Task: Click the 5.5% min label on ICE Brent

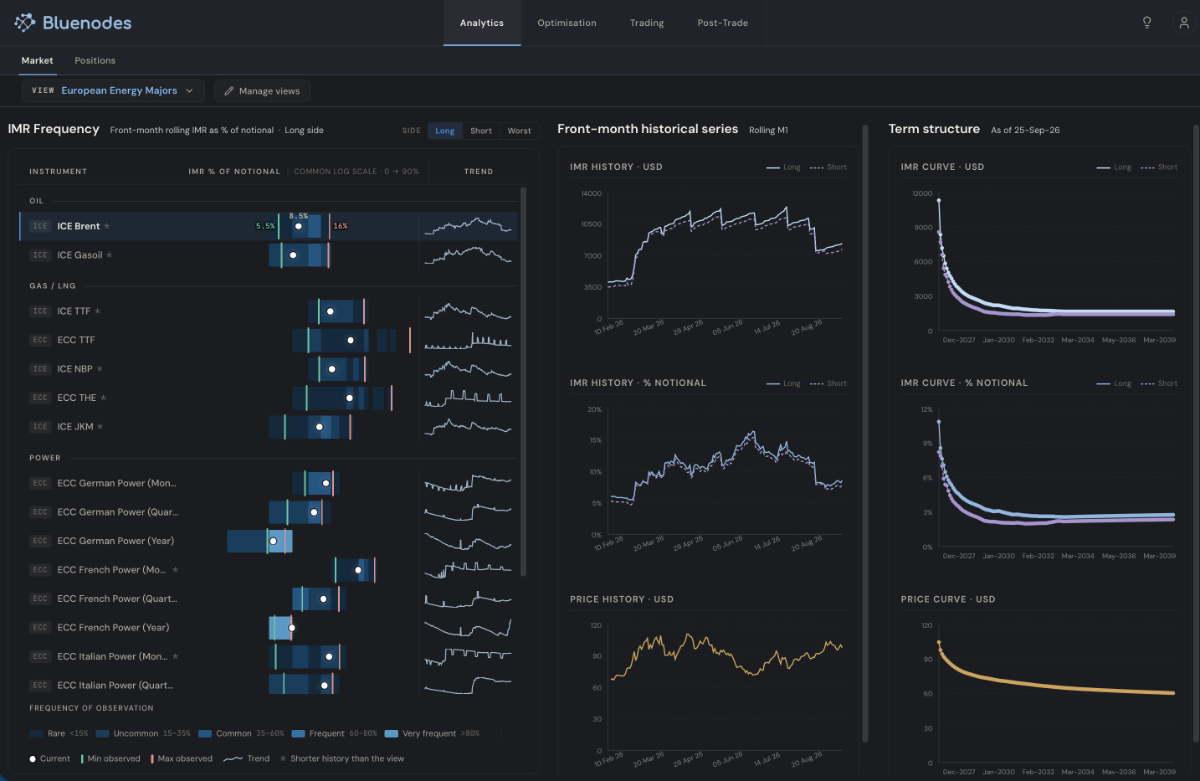Action: pyautogui.click(x=265, y=226)
